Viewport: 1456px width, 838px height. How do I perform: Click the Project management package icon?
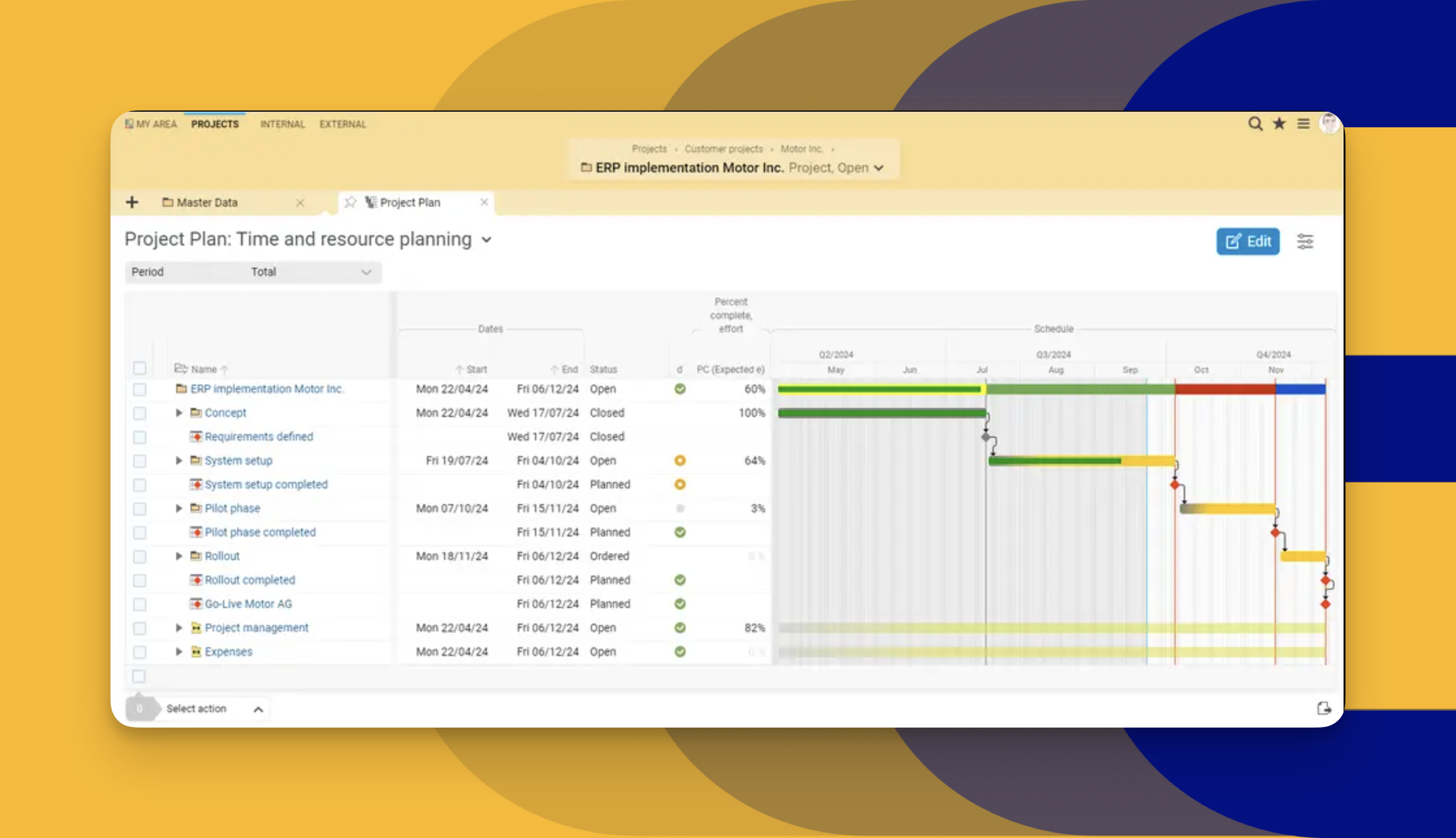pyautogui.click(x=196, y=628)
